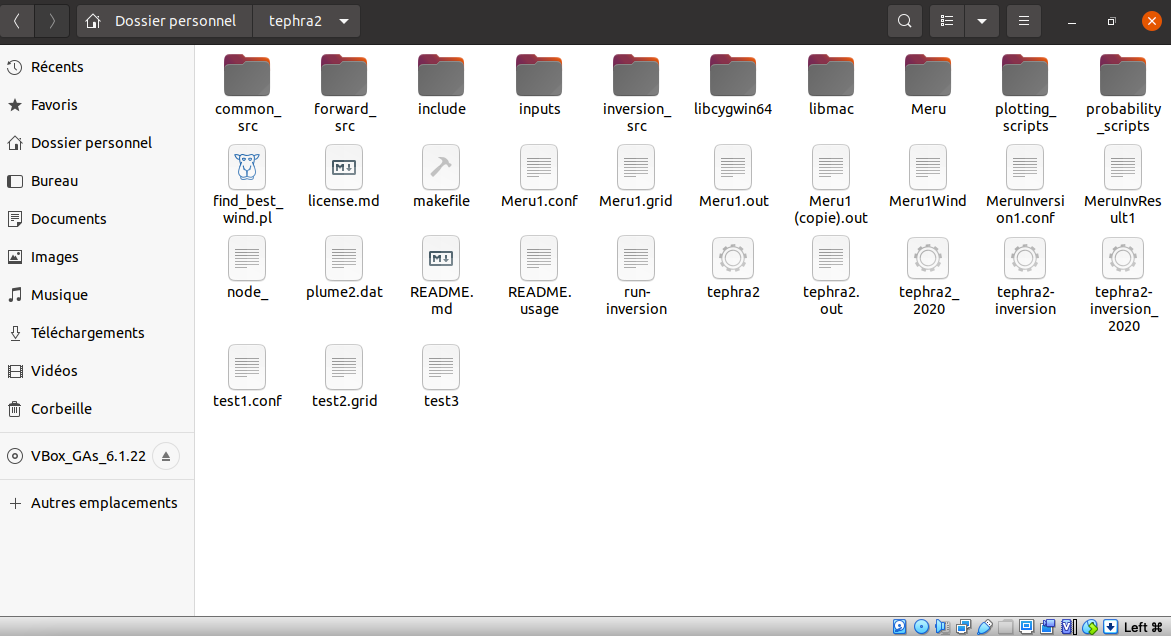Screen dimensions: 1171x636
Task: Select Téléchargements in the sidebar
Action: point(87,333)
